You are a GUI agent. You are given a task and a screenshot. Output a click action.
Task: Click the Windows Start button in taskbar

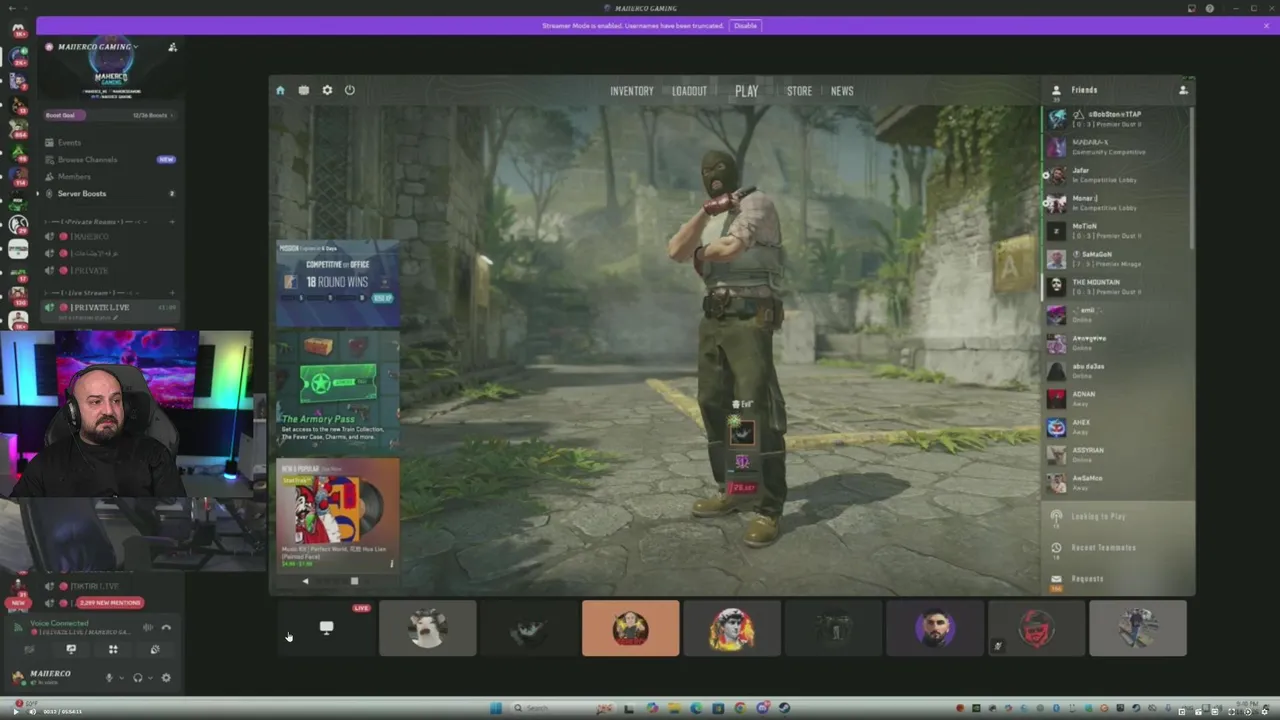click(x=495, y=708)
